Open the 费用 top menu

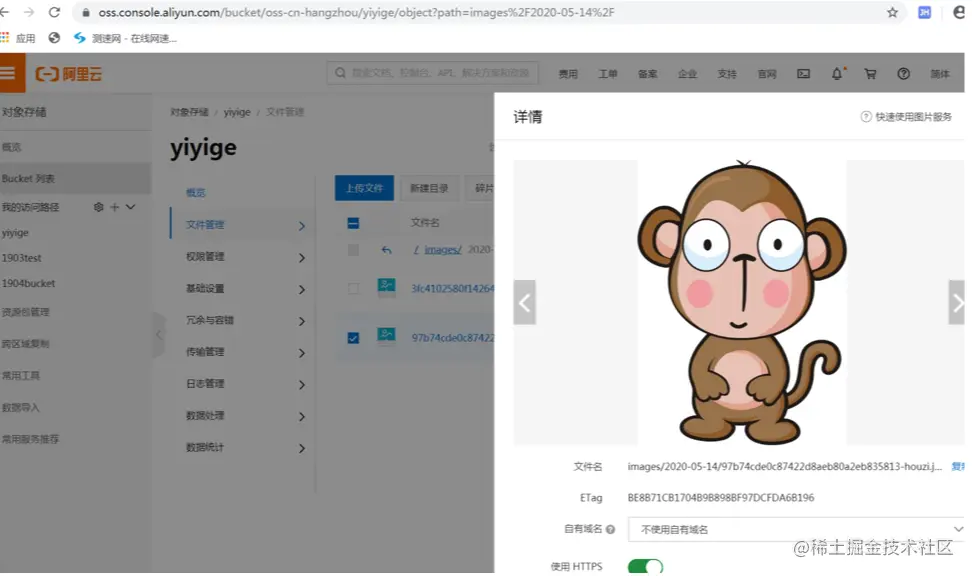[x=568, y=74]
